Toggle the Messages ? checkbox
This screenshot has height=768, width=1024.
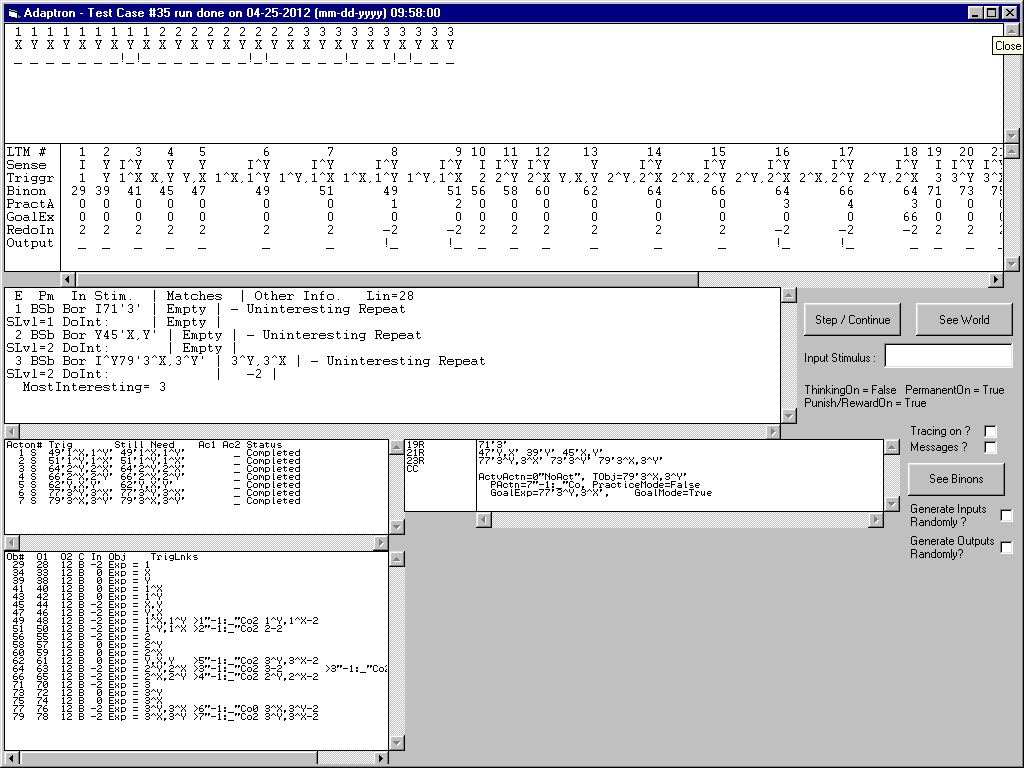990,447
